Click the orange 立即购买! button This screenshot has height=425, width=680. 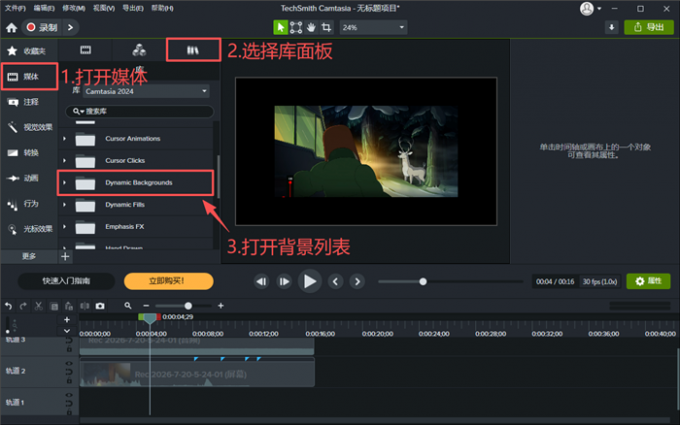(169, 281)
